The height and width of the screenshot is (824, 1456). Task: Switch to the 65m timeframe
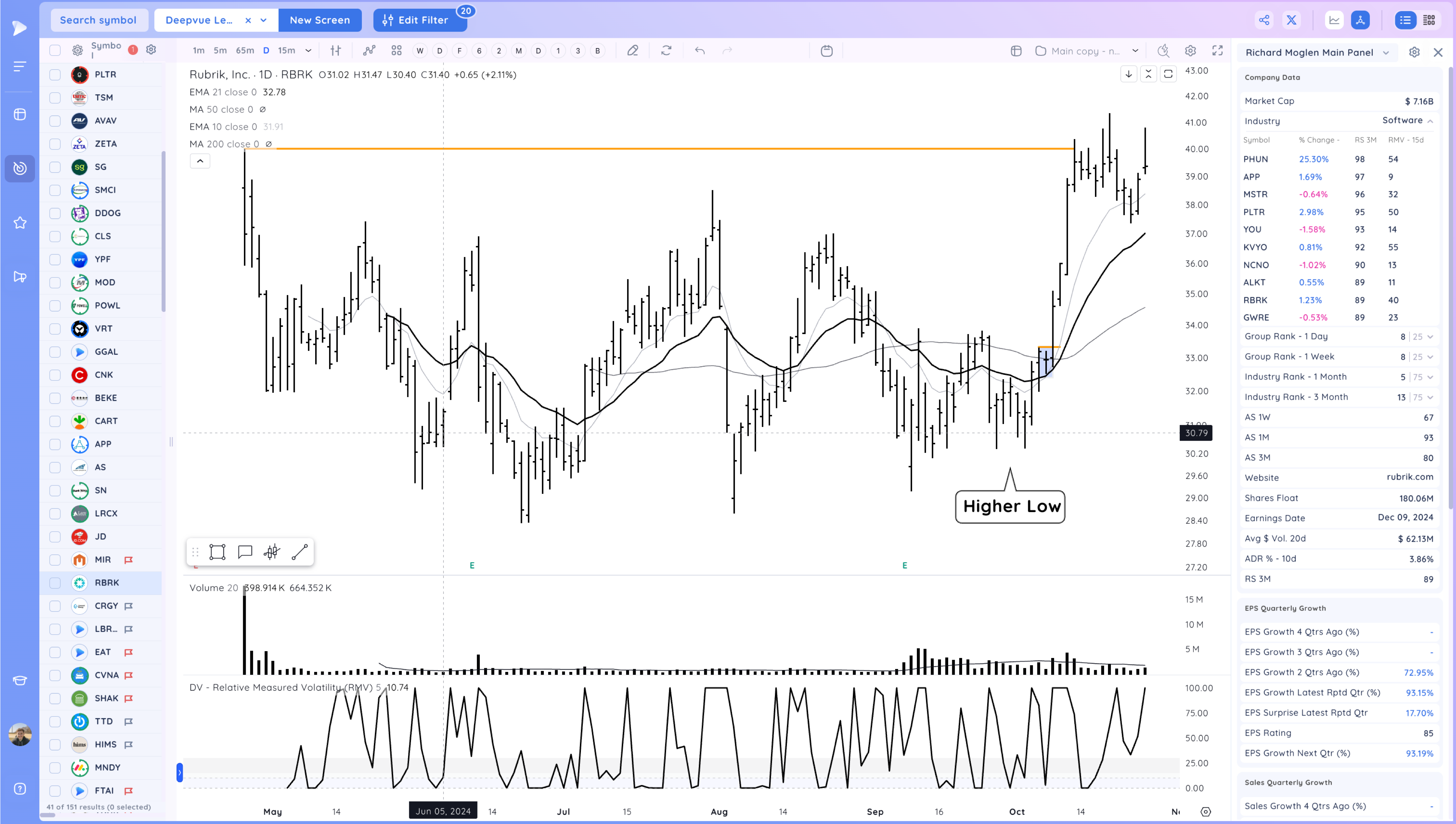pos(245,51)
